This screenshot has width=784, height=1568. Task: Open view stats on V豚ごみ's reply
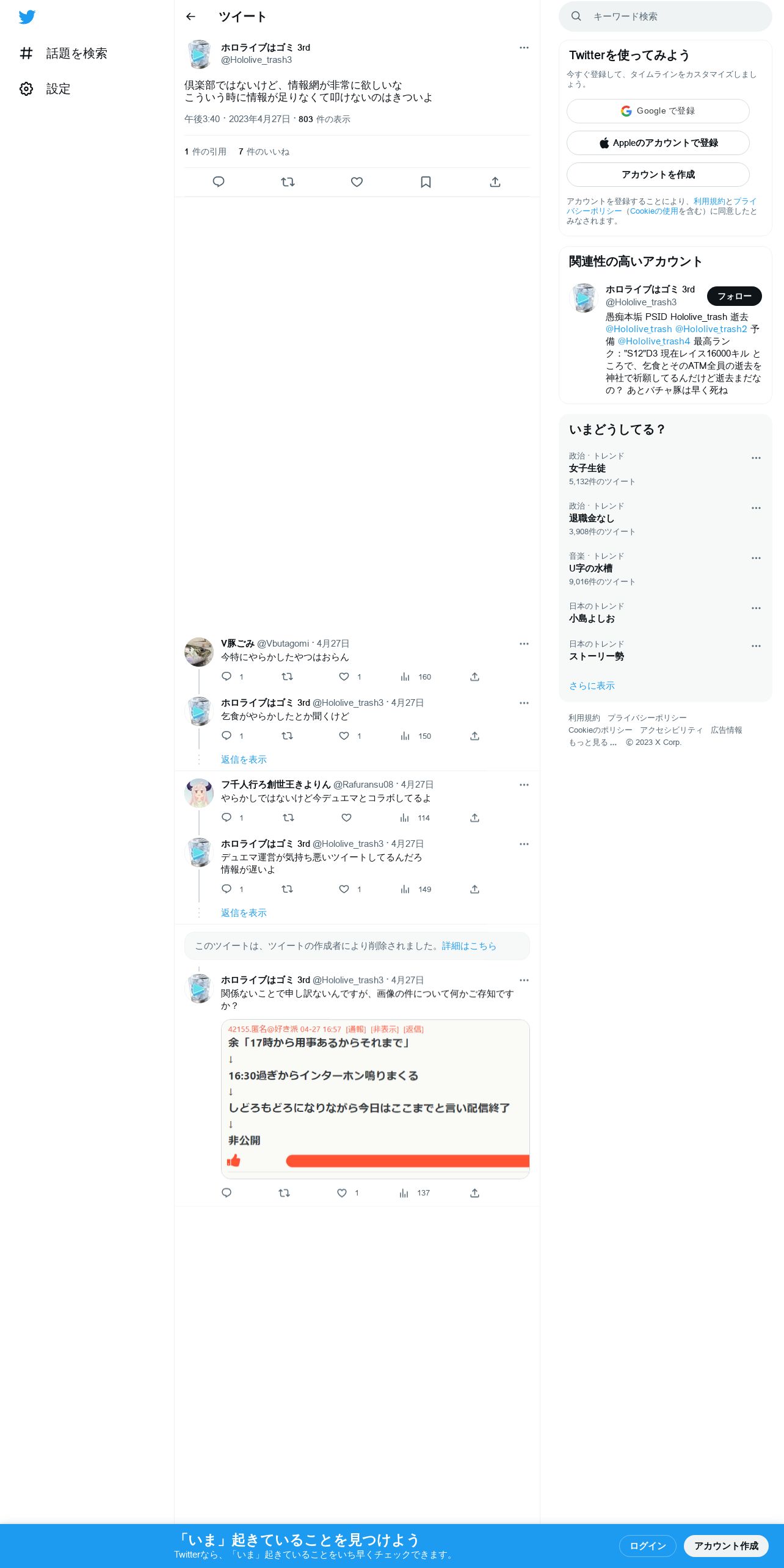(416, 677)
